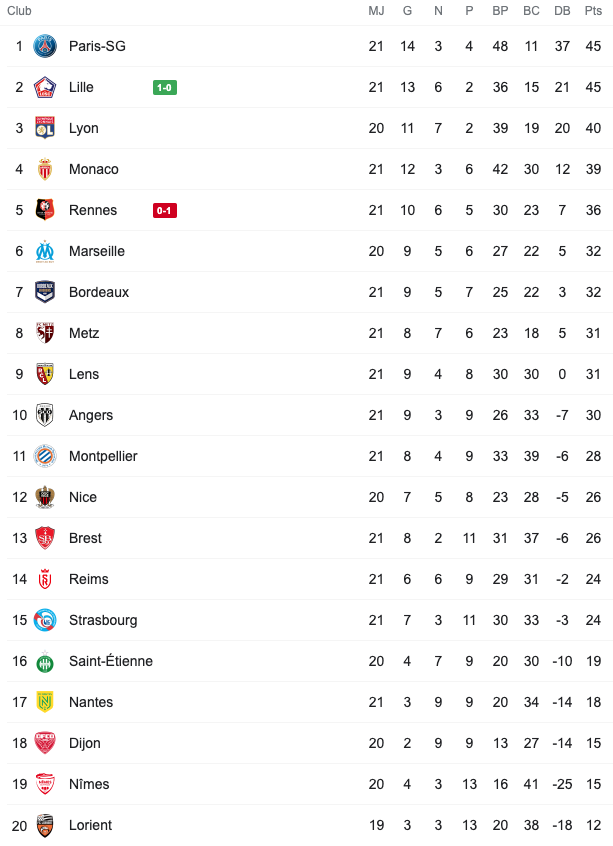Click the Monaco club crest
The width and height of the screenshot is (613, 846).
45,169
